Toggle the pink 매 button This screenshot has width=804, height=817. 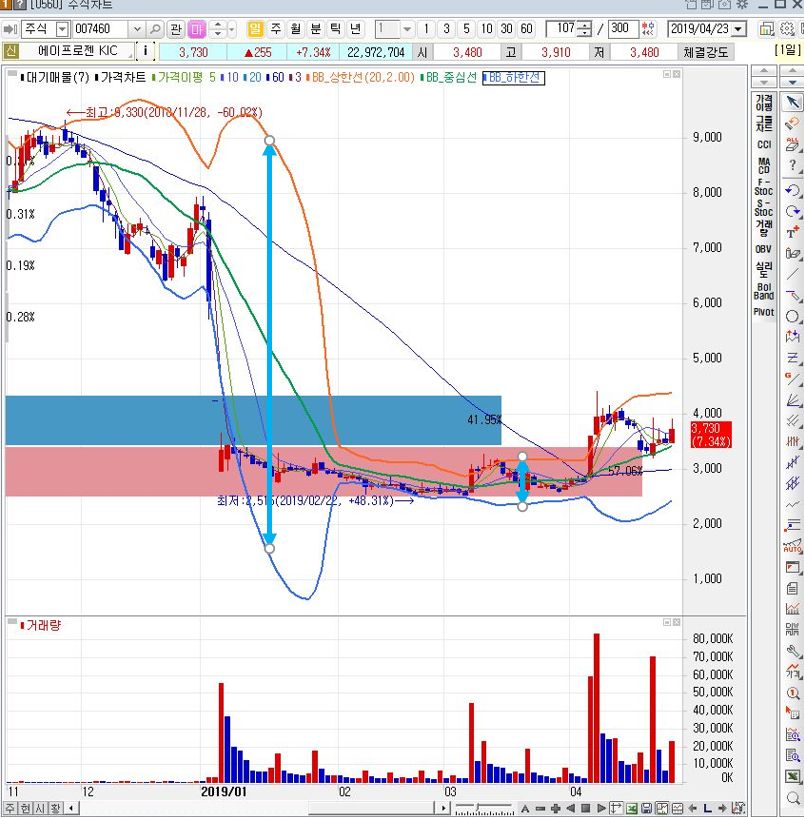(197, 29)
